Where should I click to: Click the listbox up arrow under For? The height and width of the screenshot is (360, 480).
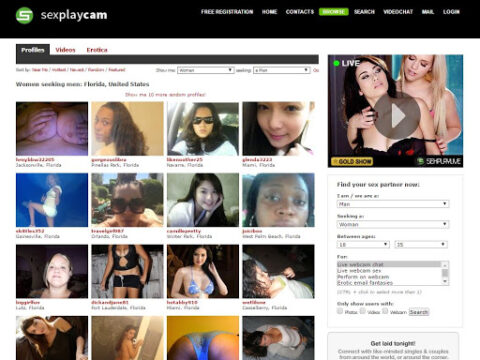(x=445, y=265)
